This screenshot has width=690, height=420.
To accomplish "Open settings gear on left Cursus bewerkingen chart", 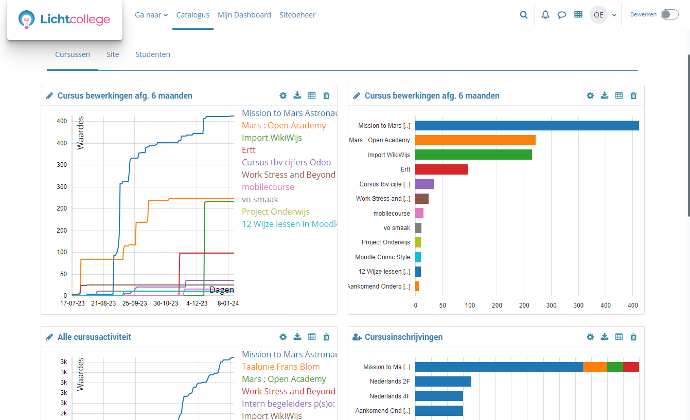I will 283,96.
